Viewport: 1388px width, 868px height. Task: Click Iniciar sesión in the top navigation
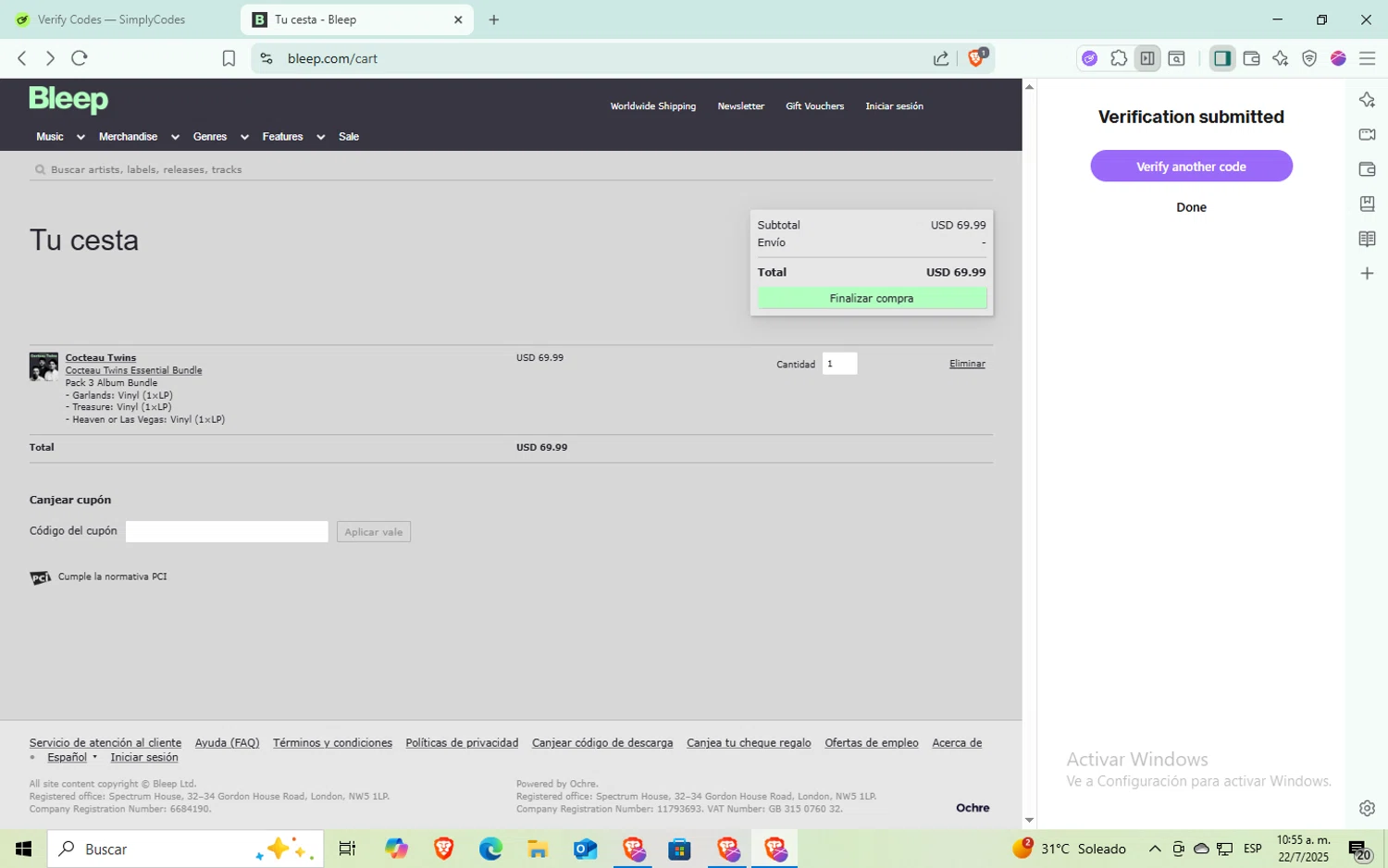(x=894, y=106)
